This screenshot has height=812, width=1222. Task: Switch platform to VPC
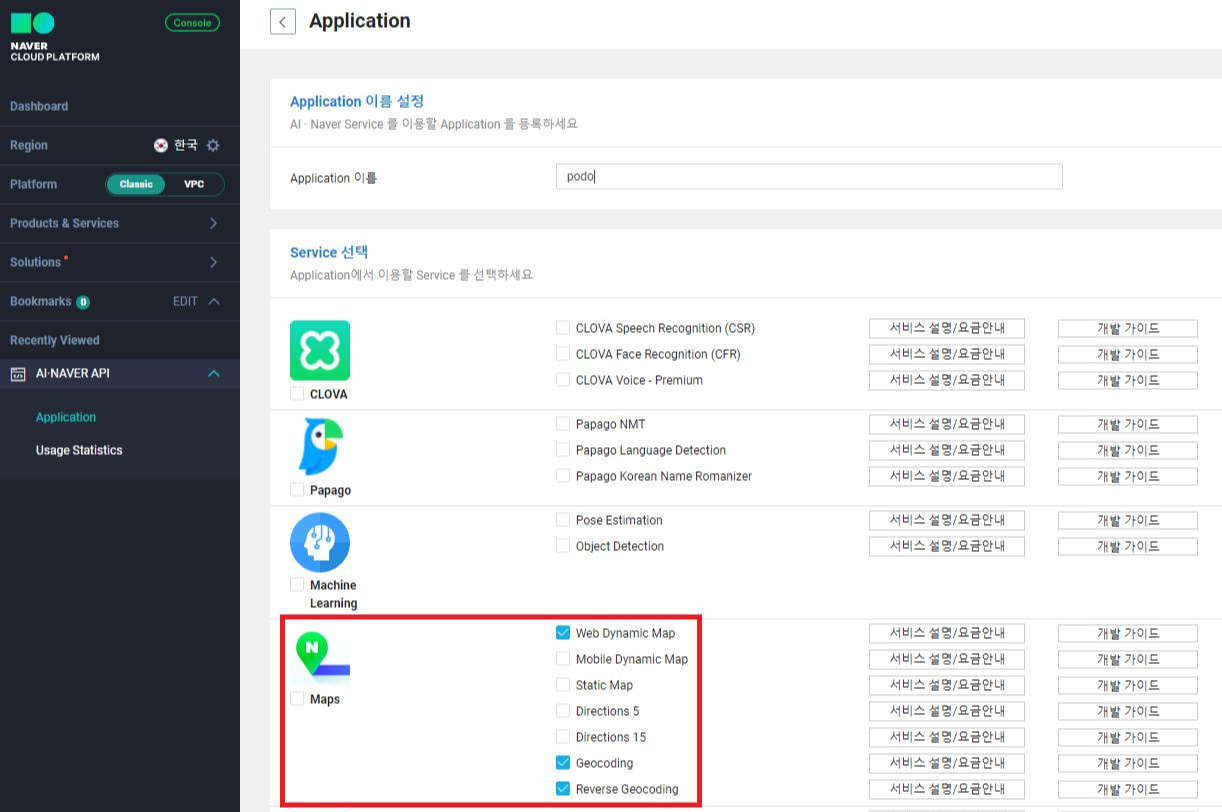[x=194, y=184]
